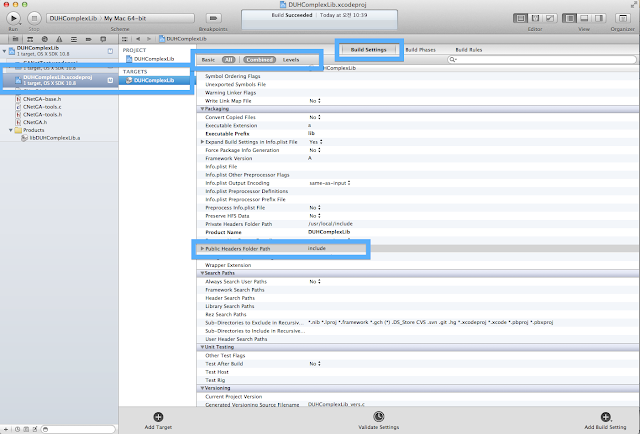Change Force Package Info Generation value
640x434 pixels.
[x=315, y=150]
